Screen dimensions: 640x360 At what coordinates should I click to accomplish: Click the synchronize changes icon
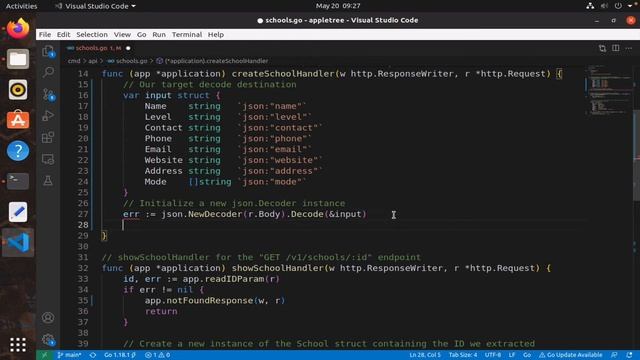click(93, 355)
